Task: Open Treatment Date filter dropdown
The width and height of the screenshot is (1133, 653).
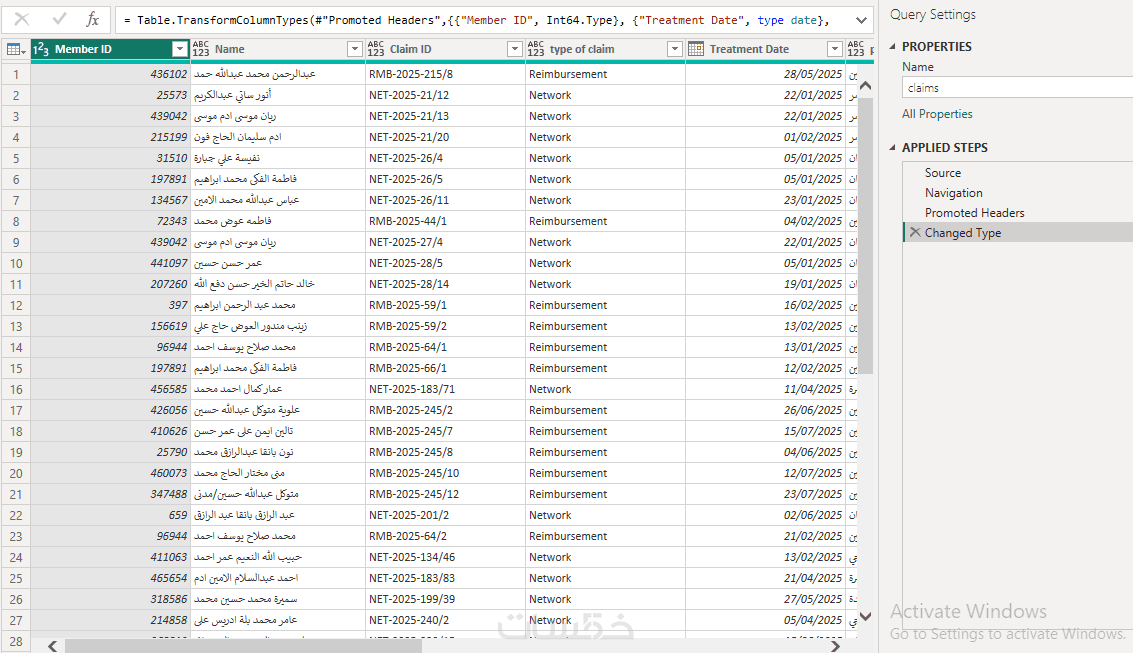Action: pyautogui.click(x=835, y=48)
